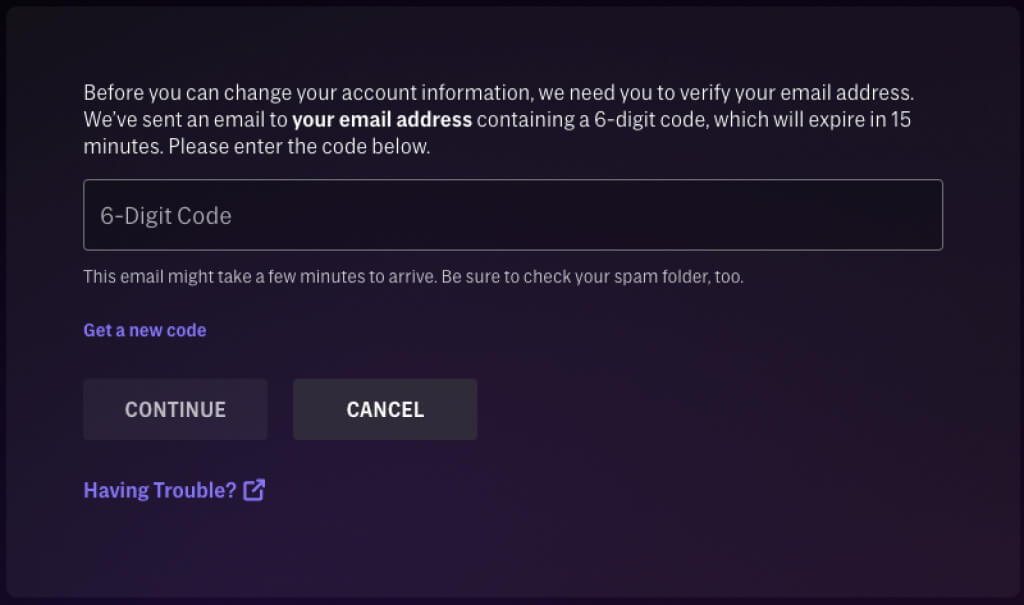Screen dimensions: 1024x605
Task: Click the square-with-arrow help icon
Action: click(255, 490)
